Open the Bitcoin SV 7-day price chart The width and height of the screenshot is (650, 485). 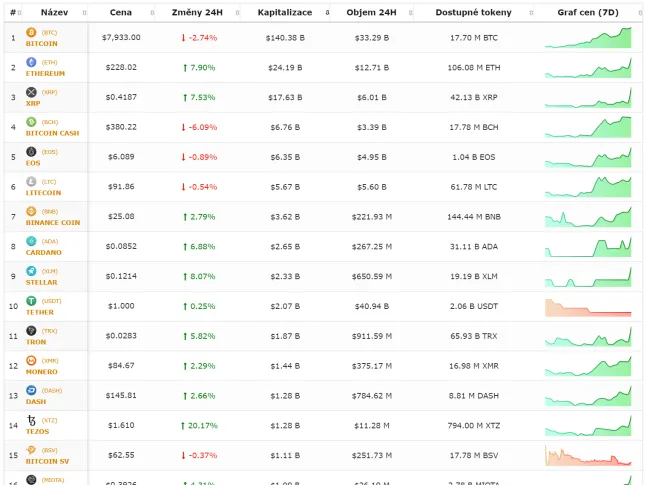click(588, 455)
